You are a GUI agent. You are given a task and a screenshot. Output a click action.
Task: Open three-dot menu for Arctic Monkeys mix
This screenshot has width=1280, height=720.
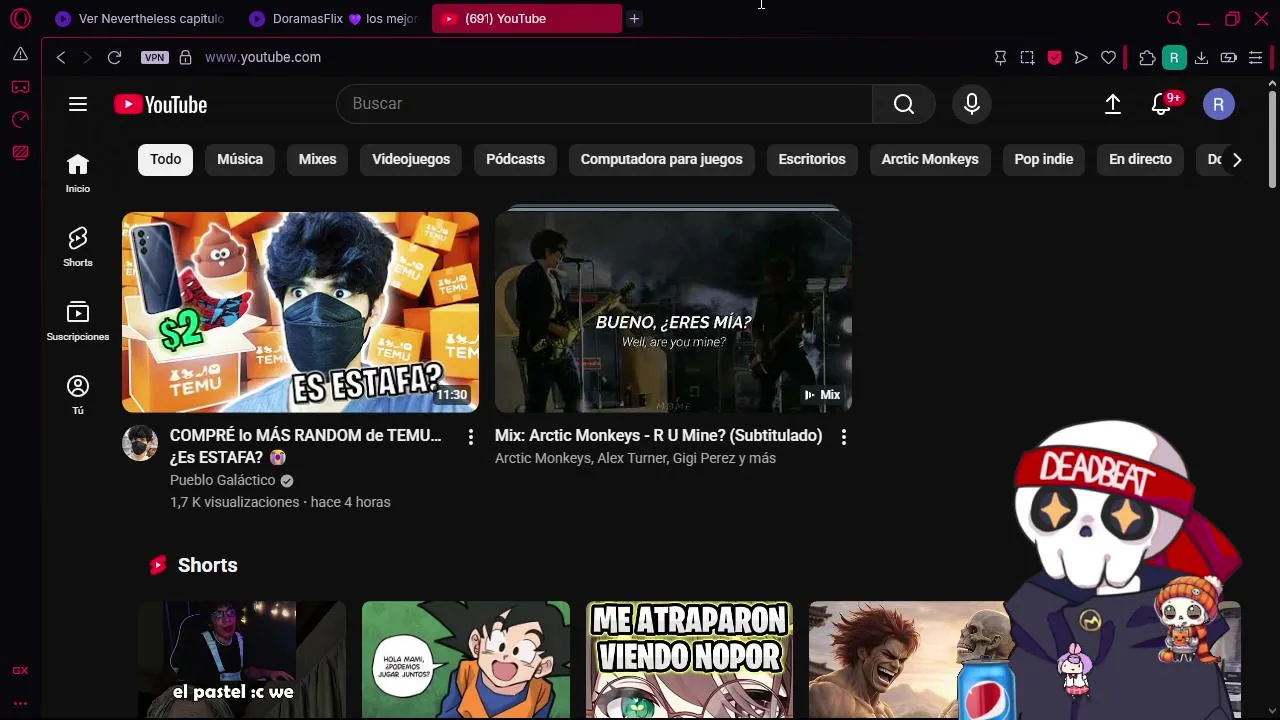tap(844, 437)
